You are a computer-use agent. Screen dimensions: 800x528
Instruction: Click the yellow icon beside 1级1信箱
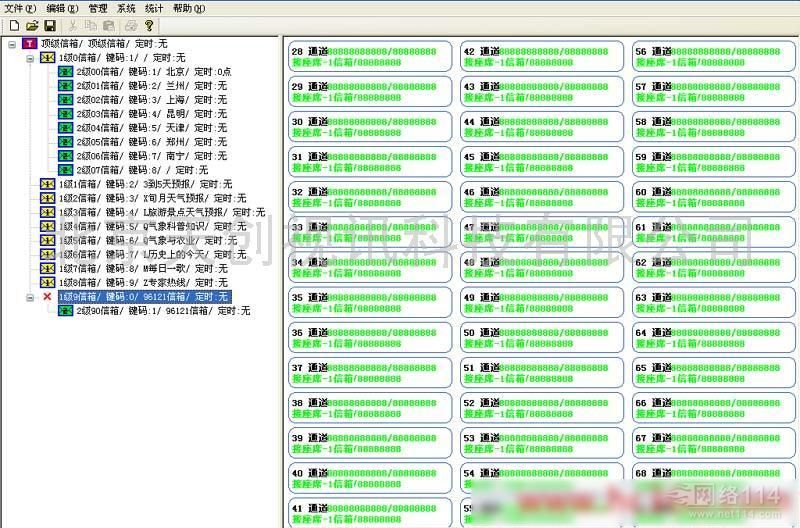point(47,184)
